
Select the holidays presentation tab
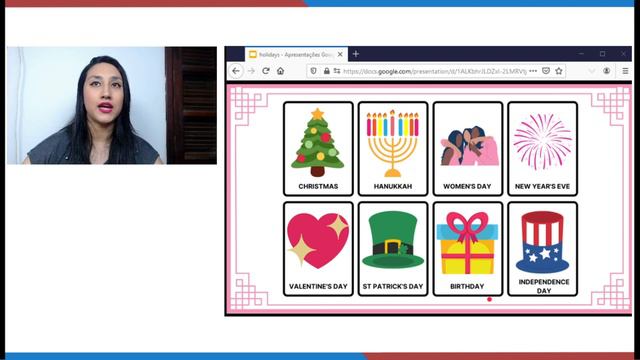point(296,54)
